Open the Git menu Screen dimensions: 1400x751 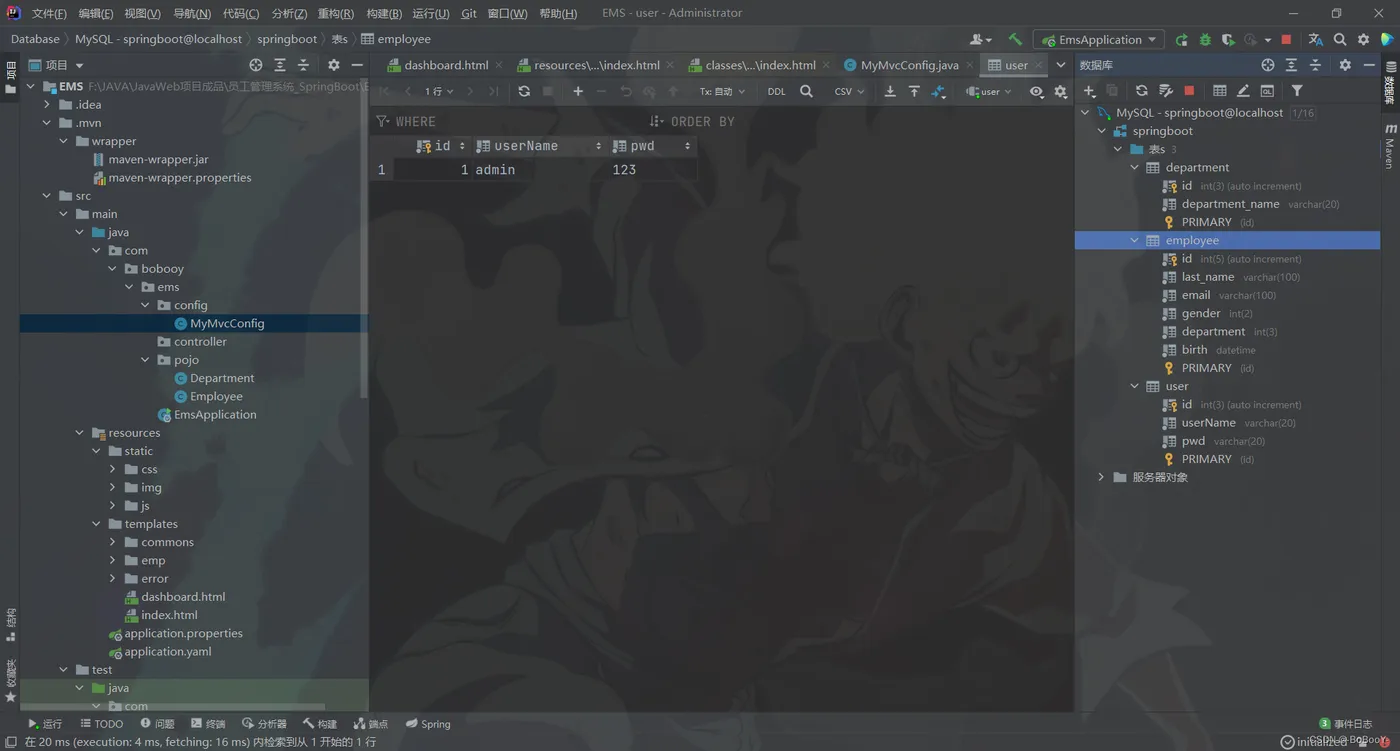coord(469,13)
